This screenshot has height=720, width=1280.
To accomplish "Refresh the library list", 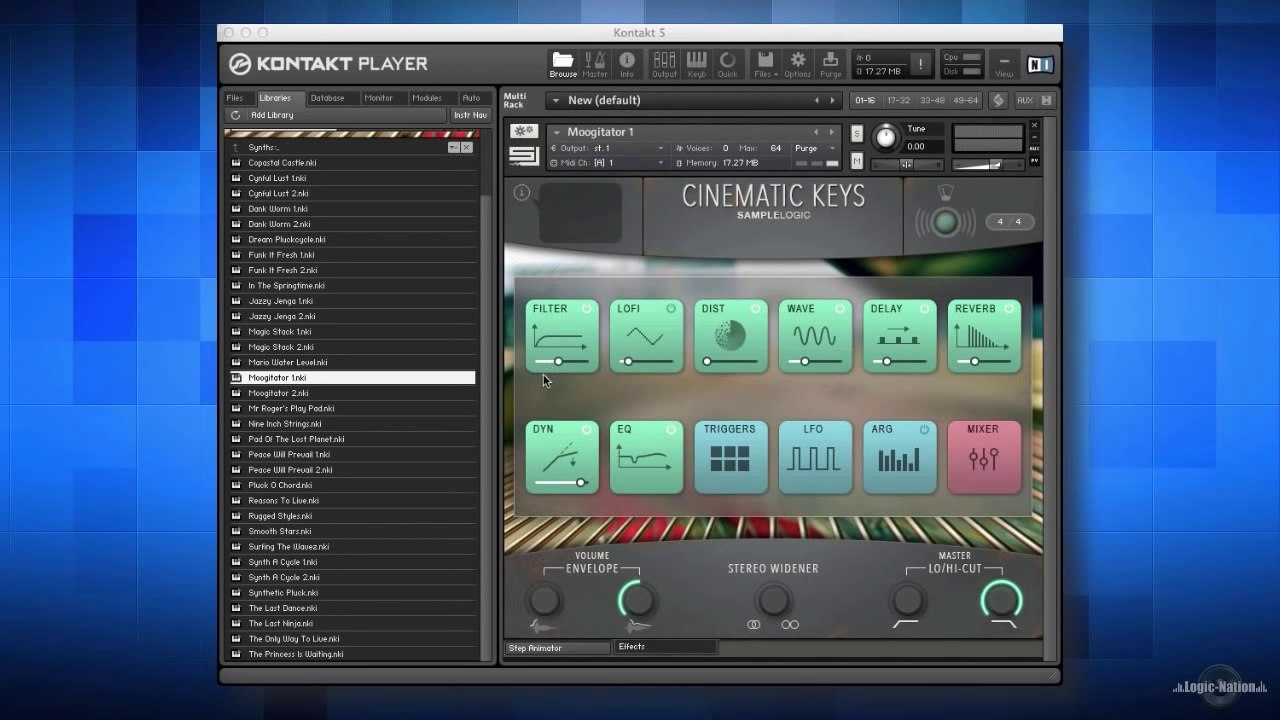I will point(235,115).
